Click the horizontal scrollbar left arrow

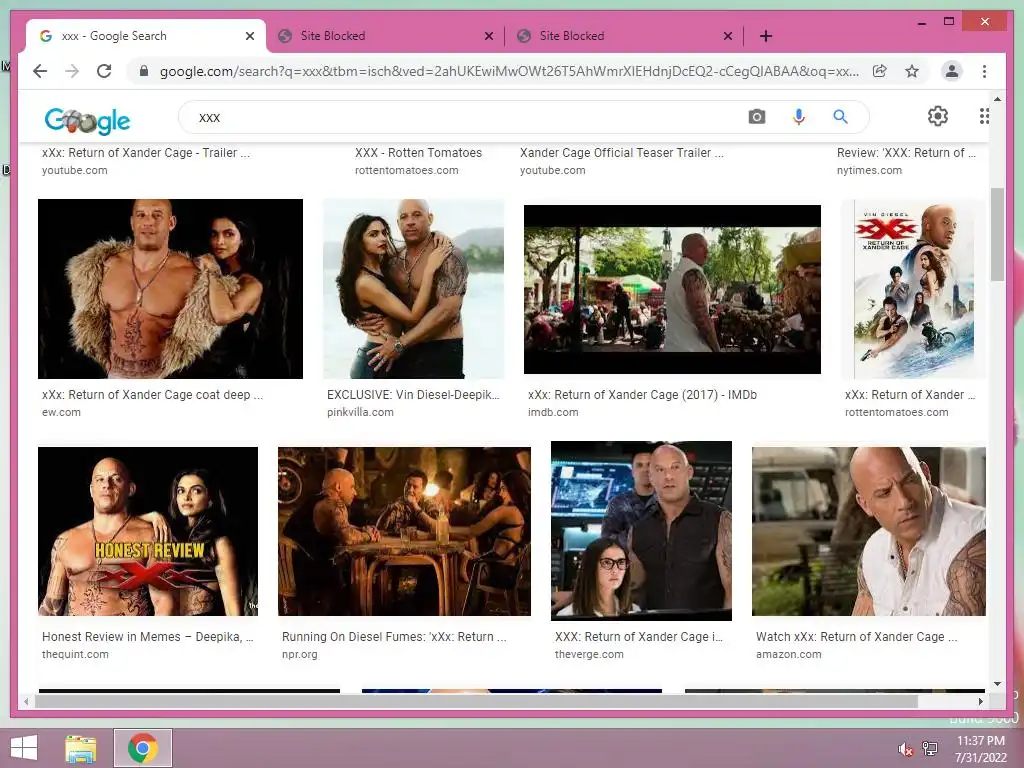click(x=26, y=701)
